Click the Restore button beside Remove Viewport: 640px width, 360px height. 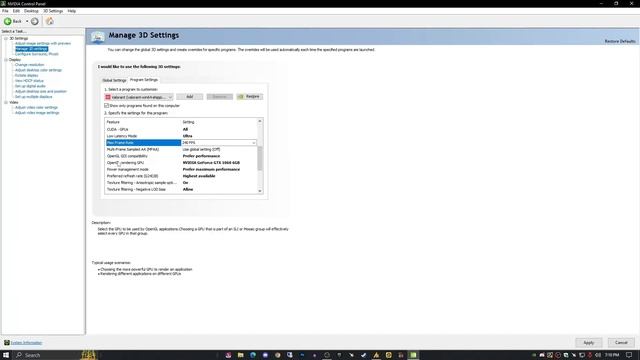[249, 97]
